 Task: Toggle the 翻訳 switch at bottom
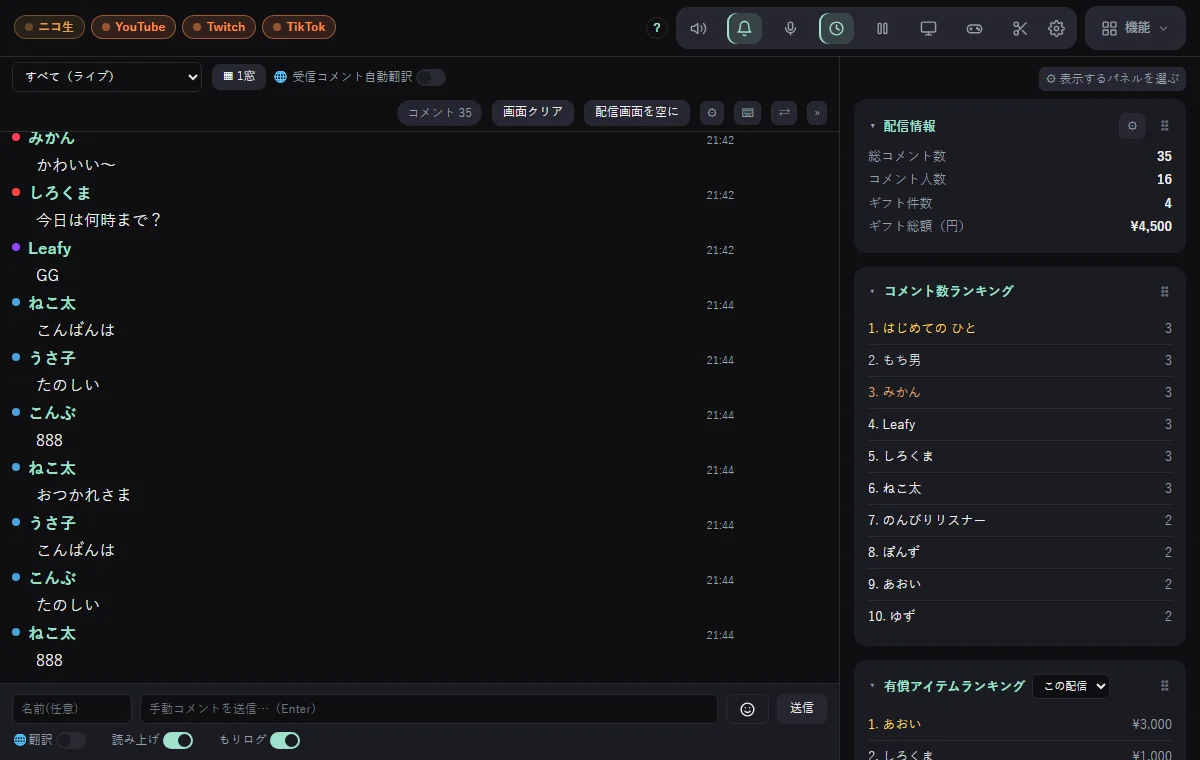pyautogui.click(x=71, y=740)
